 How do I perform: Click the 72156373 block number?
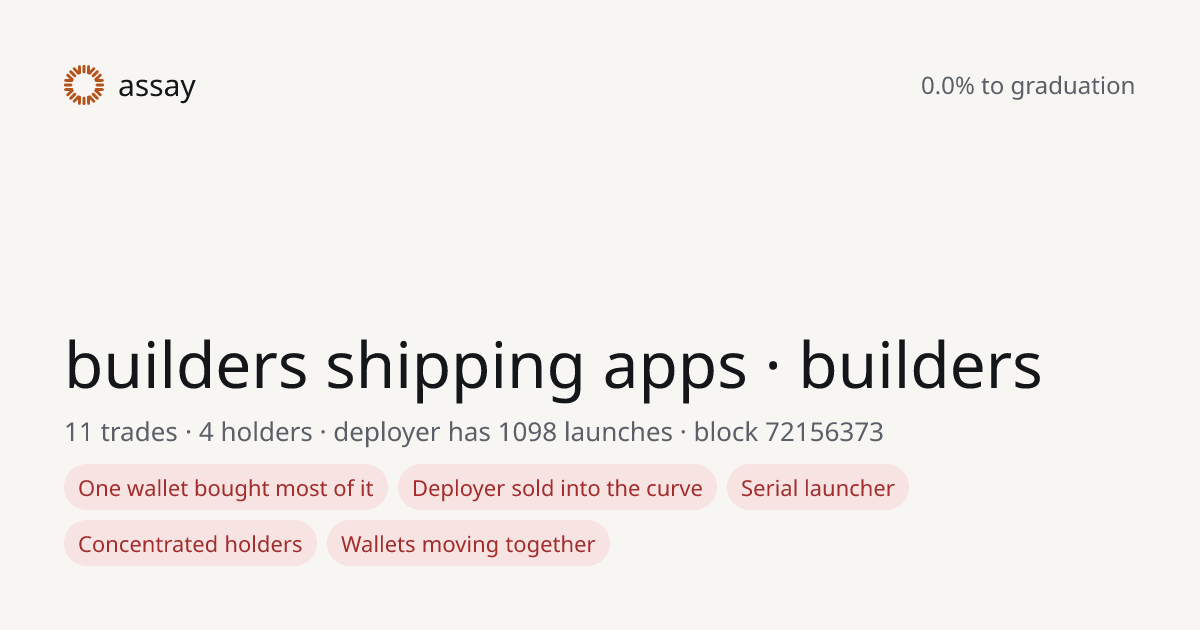tap(825, 432)
